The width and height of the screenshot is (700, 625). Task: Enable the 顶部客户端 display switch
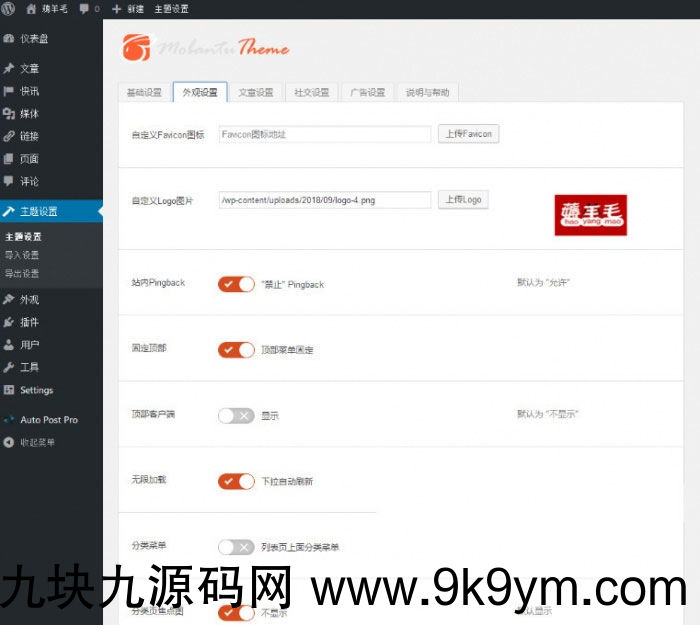click(236, 415)
